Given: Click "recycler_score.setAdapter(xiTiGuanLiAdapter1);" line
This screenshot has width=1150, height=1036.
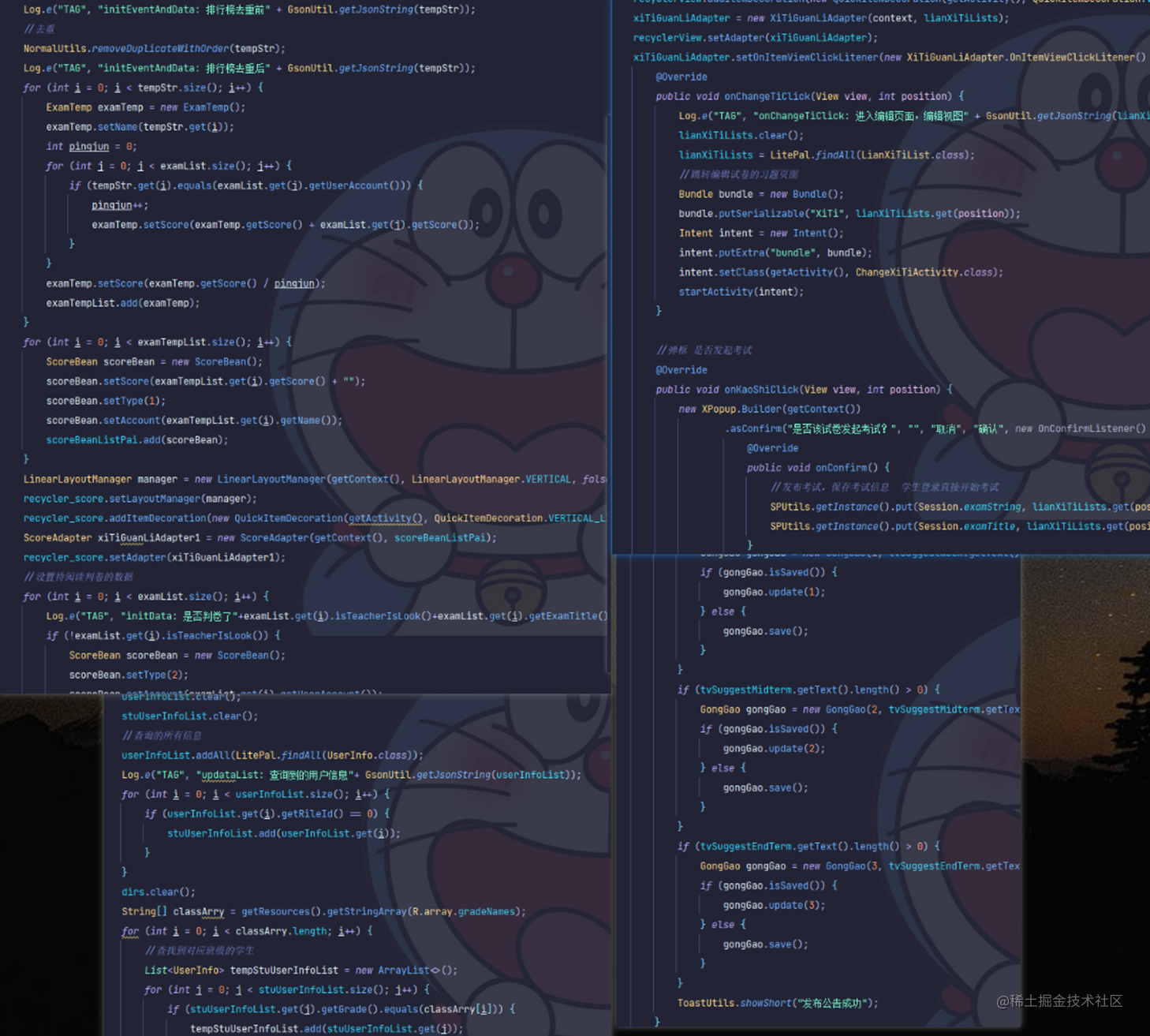Looking at the screenshot, I should point(155,557).
